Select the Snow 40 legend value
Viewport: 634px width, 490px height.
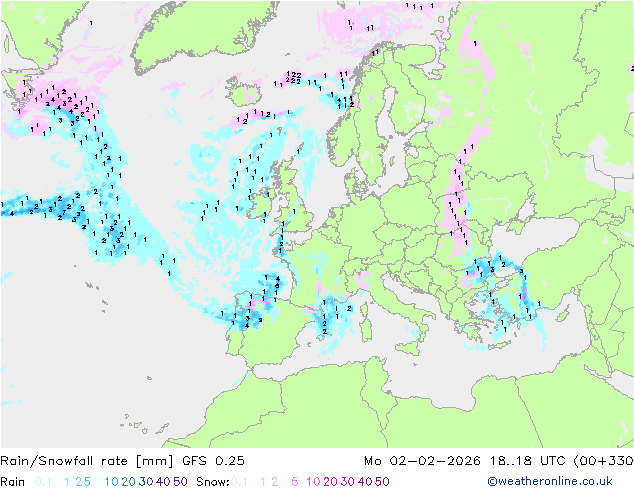coord(365,482)
